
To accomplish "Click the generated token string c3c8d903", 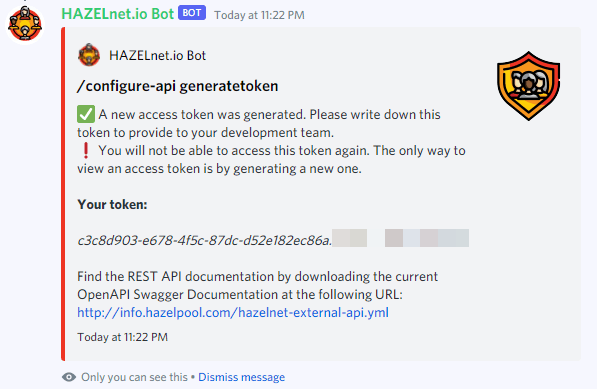I will pyautogui.click(x=204, y=241).
